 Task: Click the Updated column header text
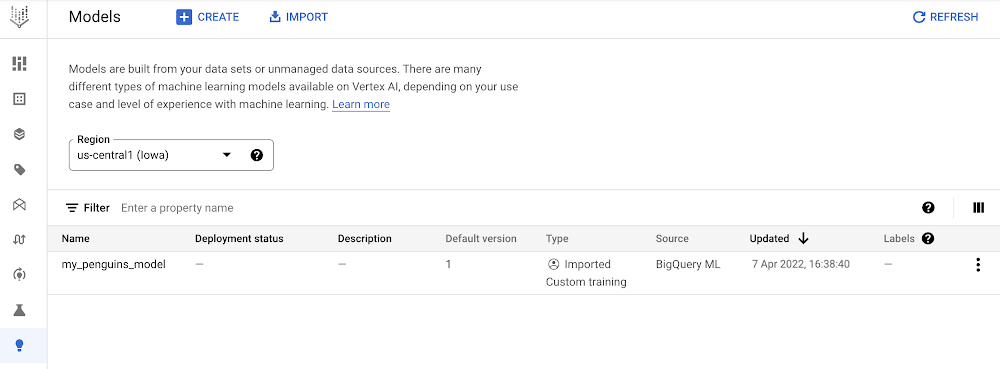click(769, 238)
